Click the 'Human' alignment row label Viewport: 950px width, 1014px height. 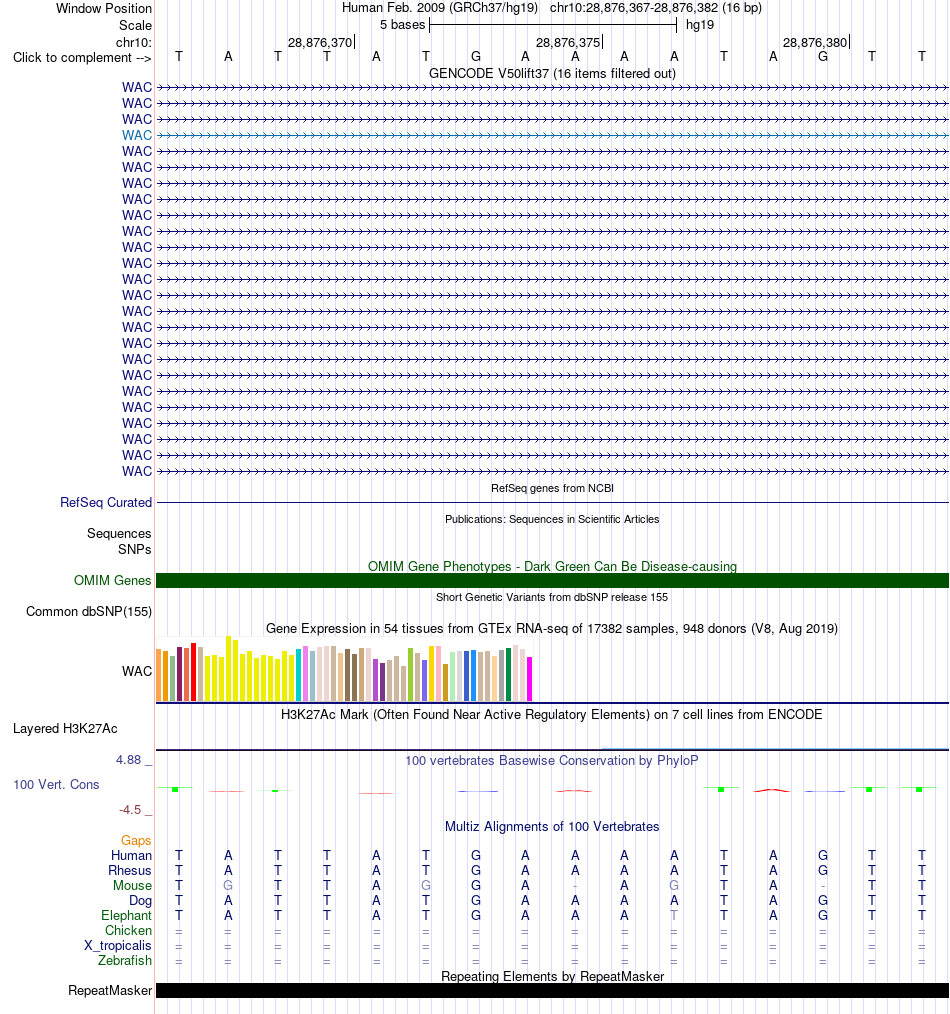131,856
